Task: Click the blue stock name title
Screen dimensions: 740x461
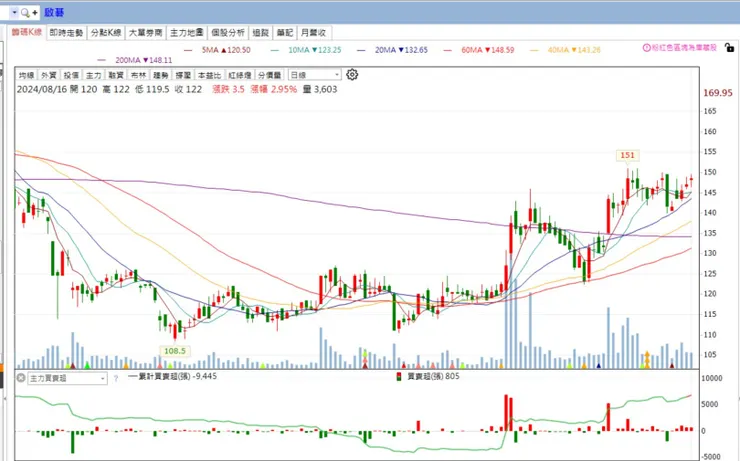Action: tap(54, 13)
